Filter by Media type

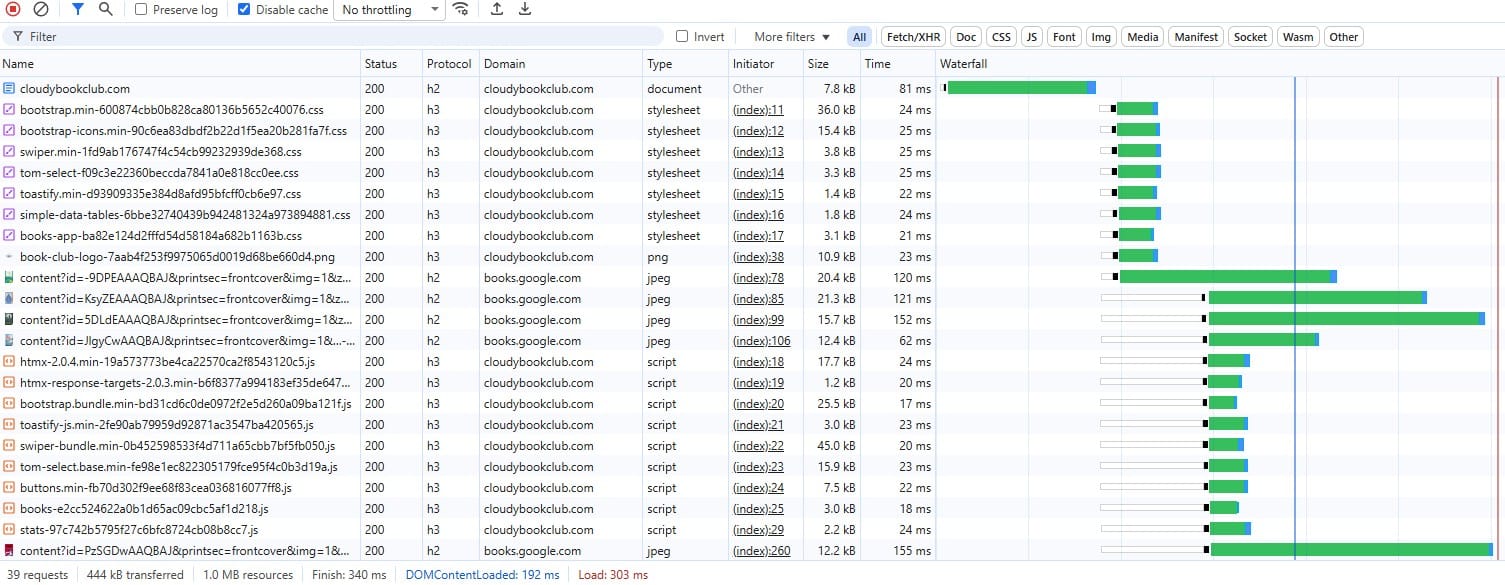click(x=1142, y=37)
